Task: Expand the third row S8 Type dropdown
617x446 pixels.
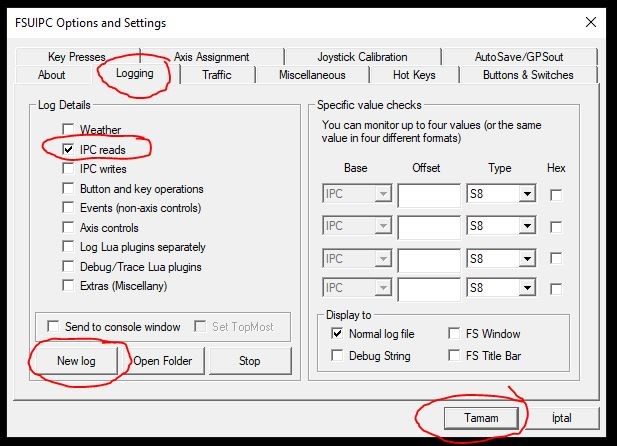Action: 527,259
